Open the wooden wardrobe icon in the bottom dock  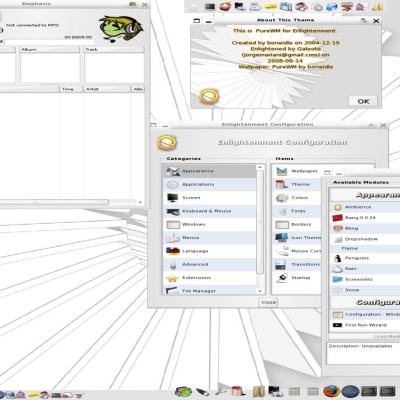(x=259, y=392)
